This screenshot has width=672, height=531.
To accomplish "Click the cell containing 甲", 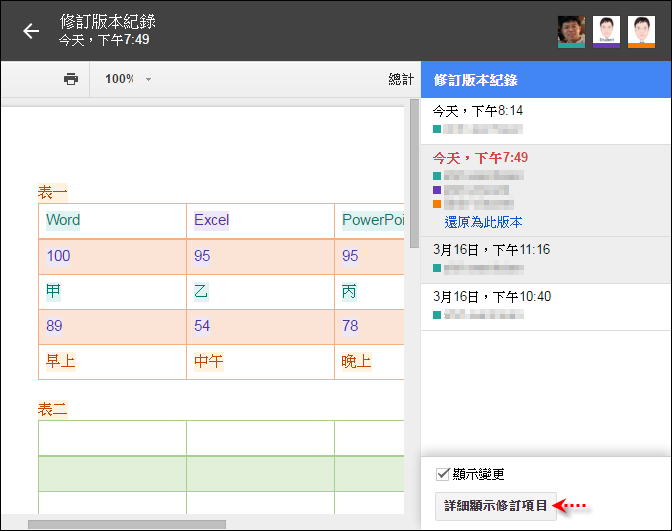I will (112, 292).
